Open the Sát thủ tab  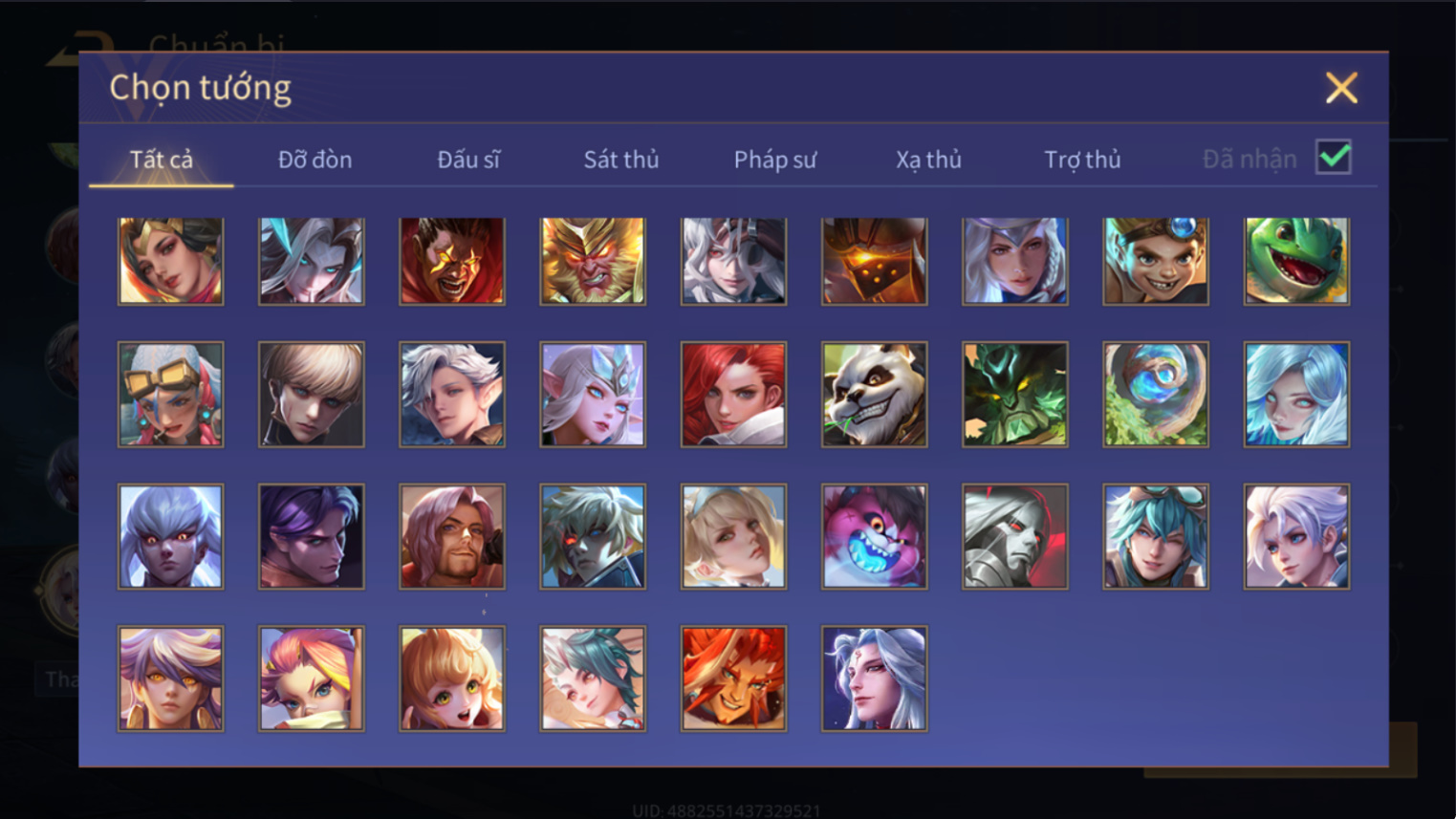pyautogui.click(x=621, y=160)
